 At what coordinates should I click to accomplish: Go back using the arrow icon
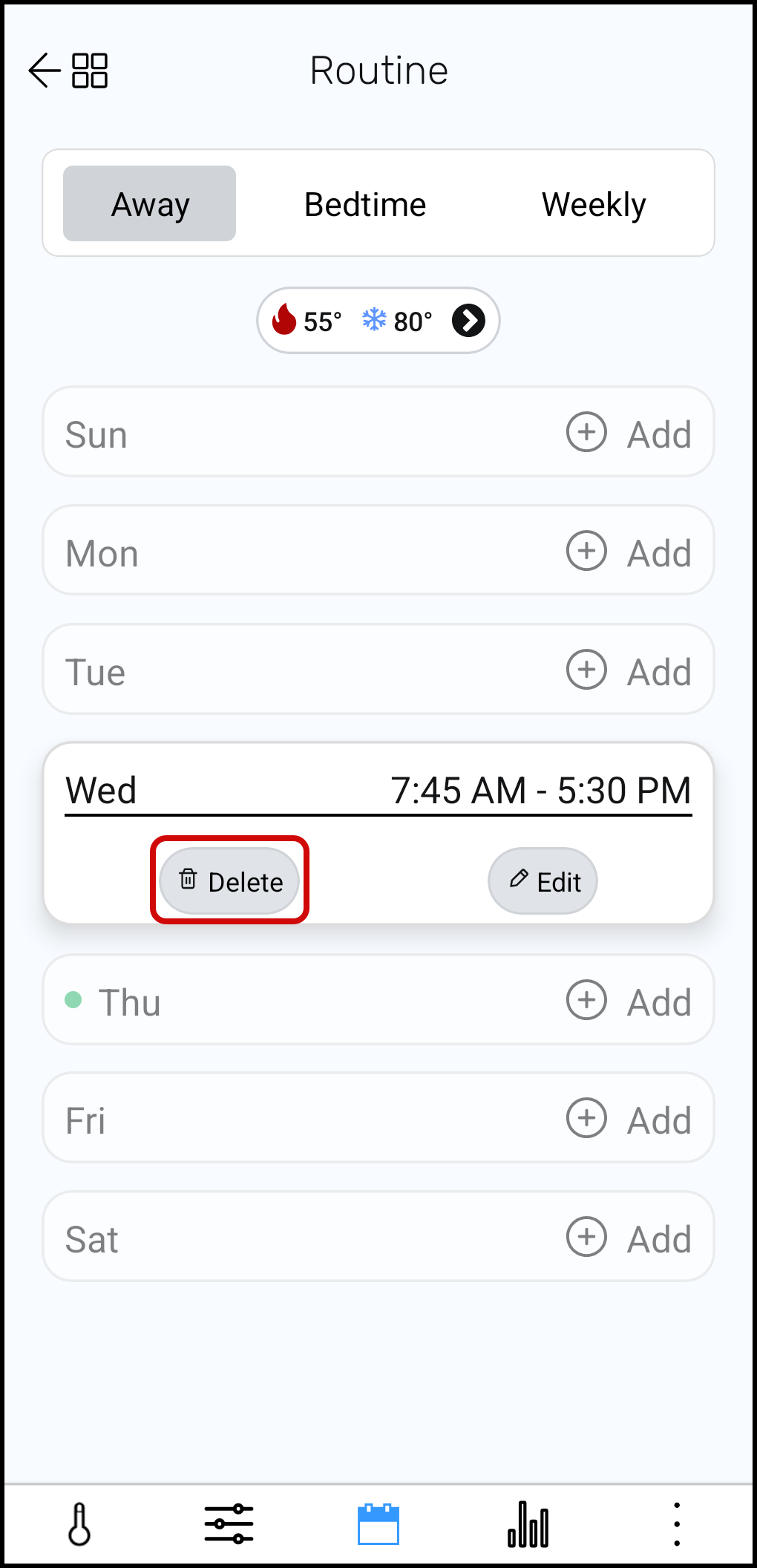coord(44,71)
